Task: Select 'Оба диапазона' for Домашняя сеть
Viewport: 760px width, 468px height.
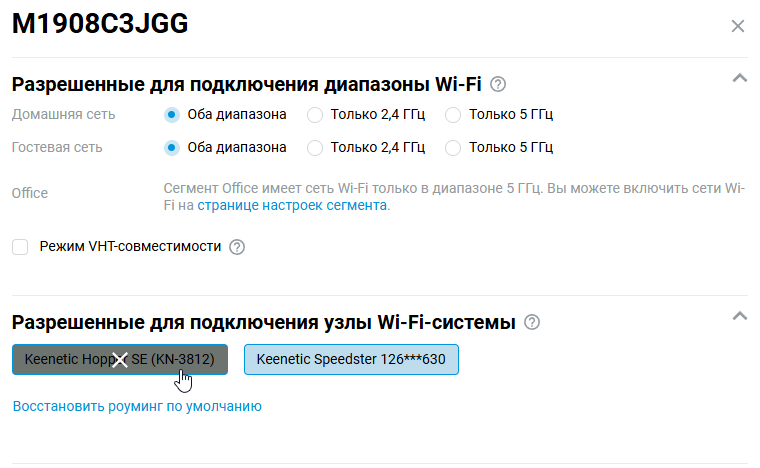Action: click(172, 114)
